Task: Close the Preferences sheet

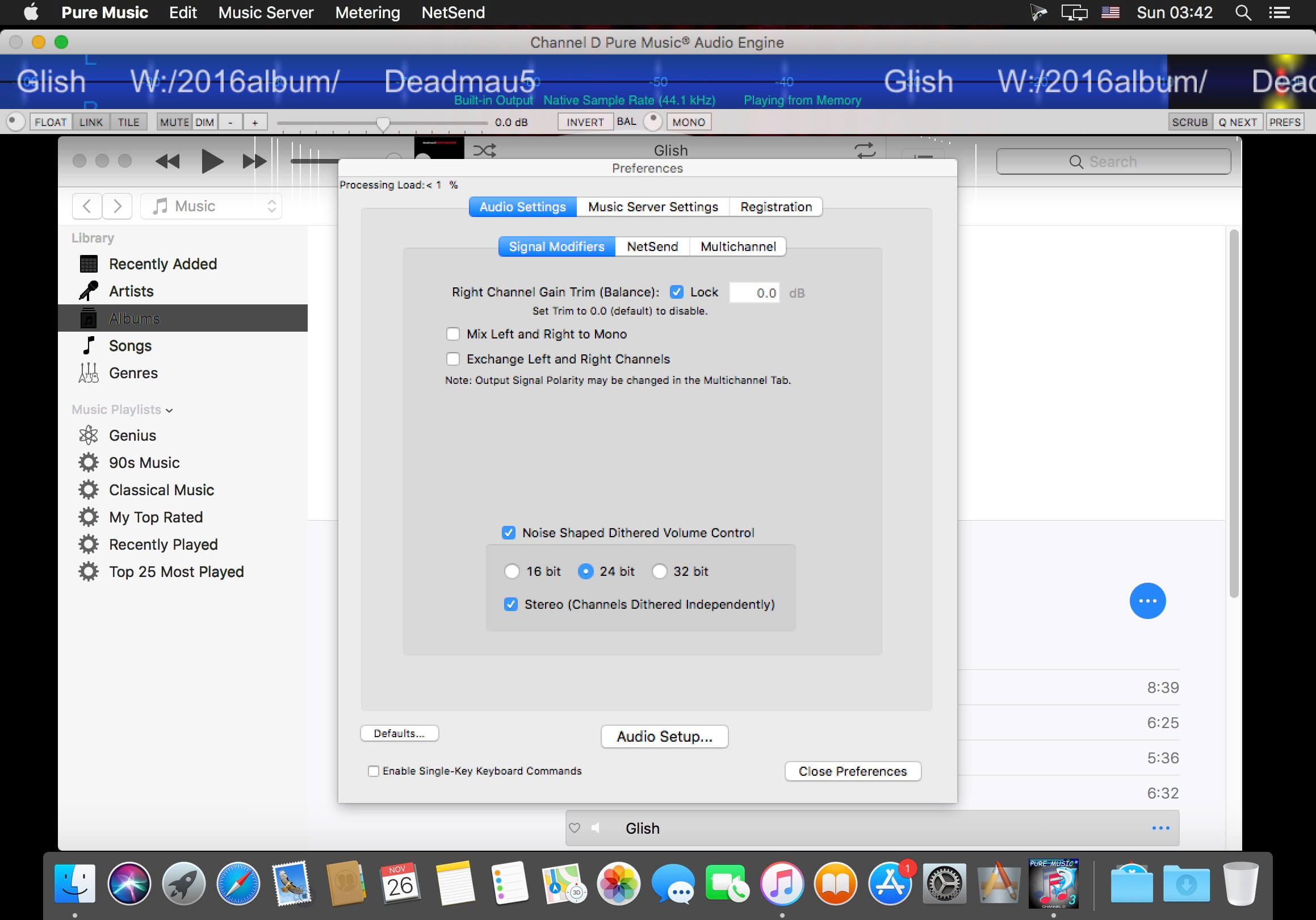Action: (853, 772)
